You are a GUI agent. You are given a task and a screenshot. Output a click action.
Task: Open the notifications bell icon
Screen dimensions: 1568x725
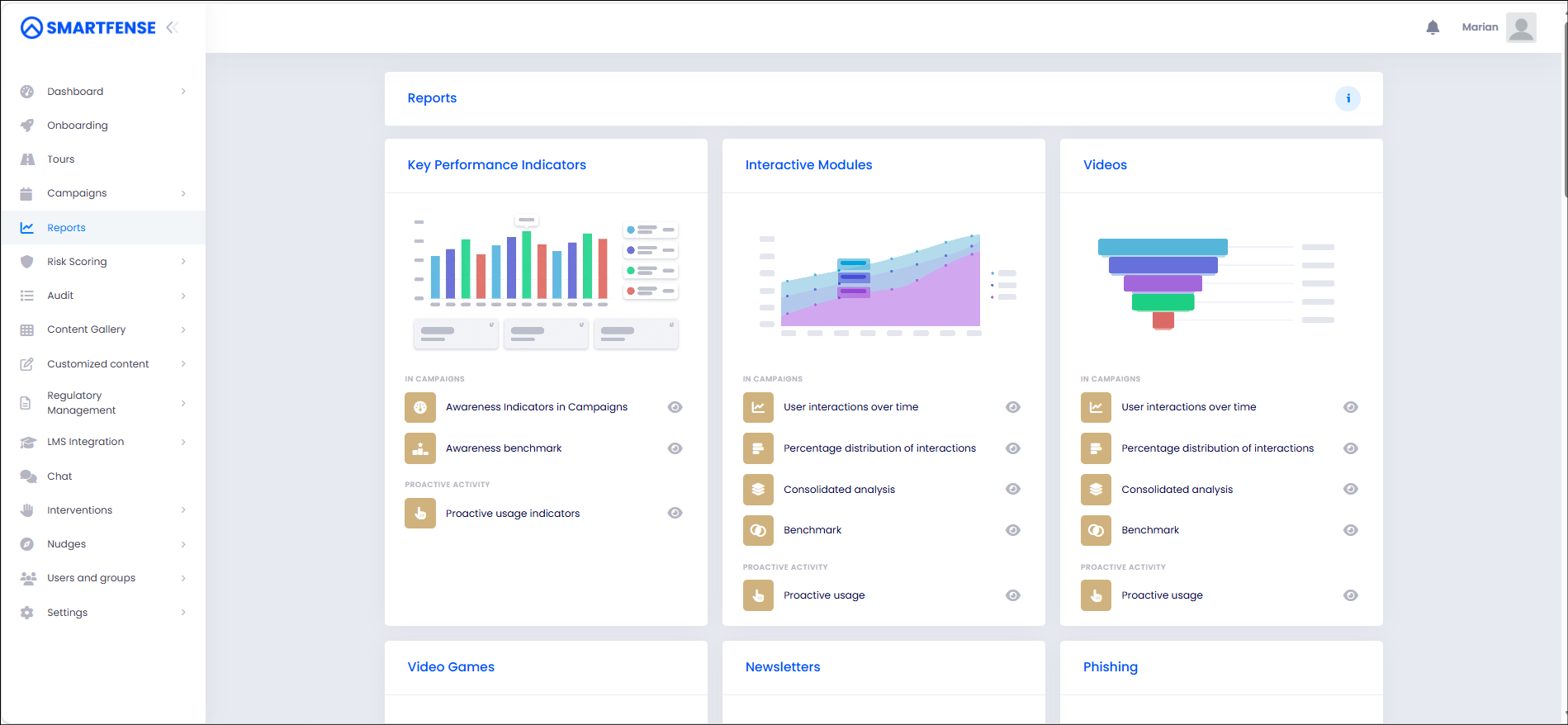1433,27
